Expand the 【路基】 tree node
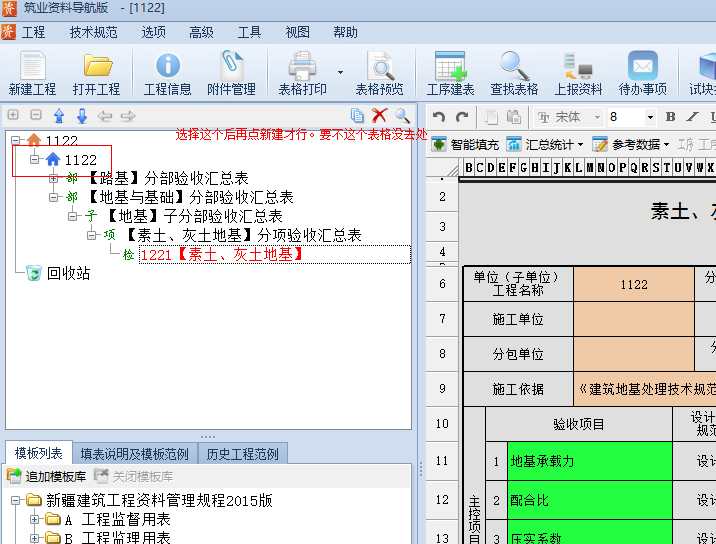Image resolution: width=716 pixels, height=544 pixels. [x=55, y=179]
